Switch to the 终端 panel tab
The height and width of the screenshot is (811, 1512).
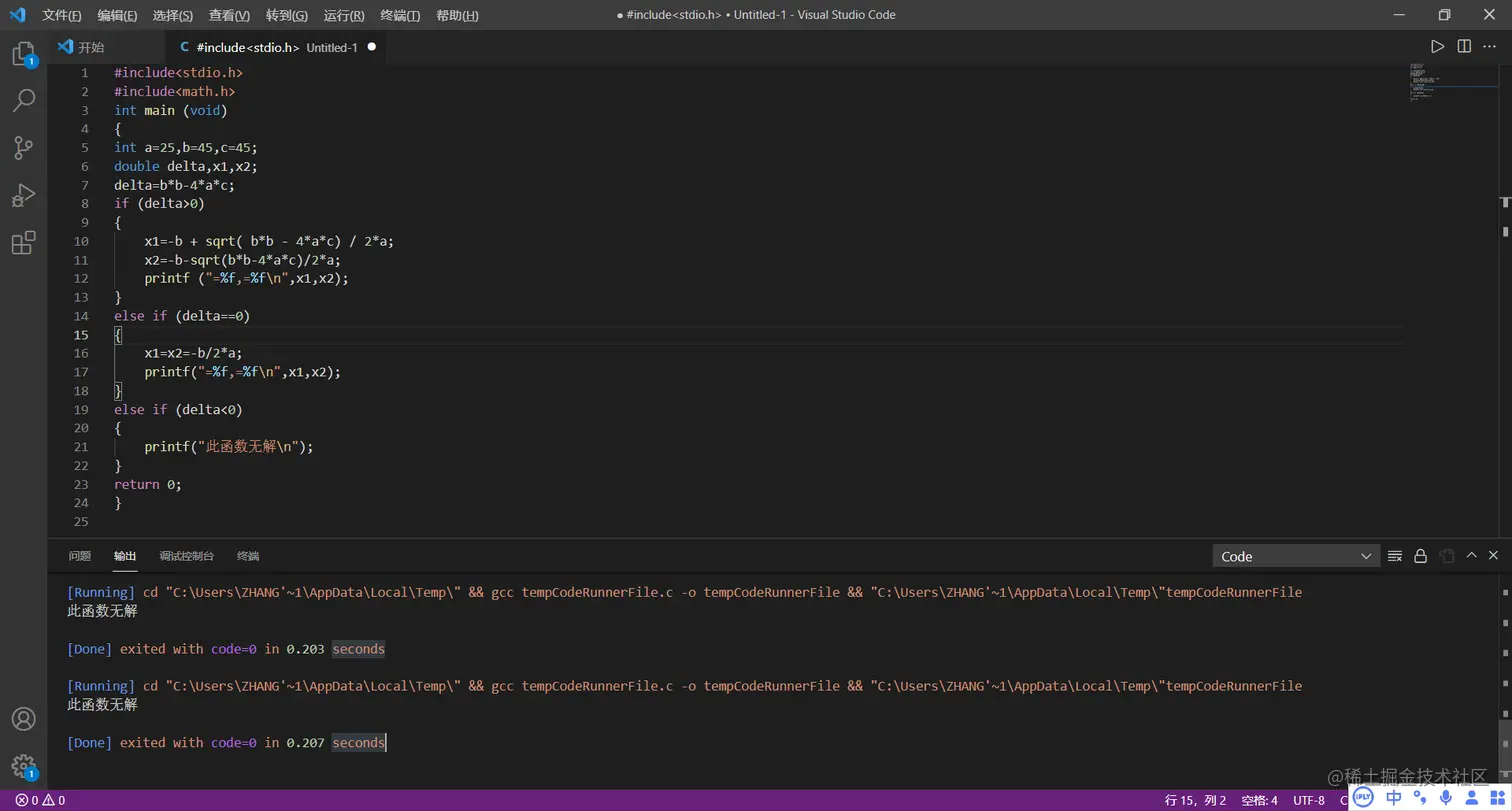click(248, 556)
